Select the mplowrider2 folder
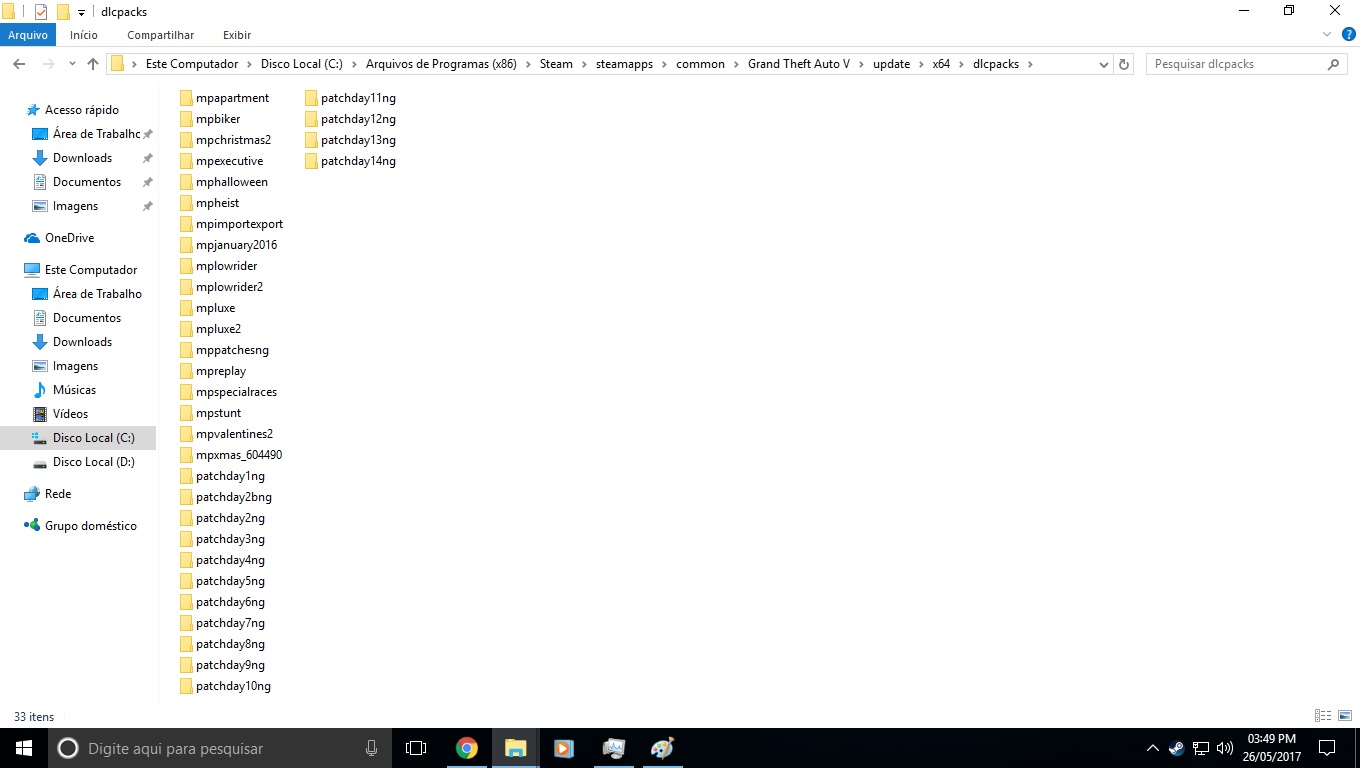The width and height of the screenshot is (1360, 768). coord(221,287)
